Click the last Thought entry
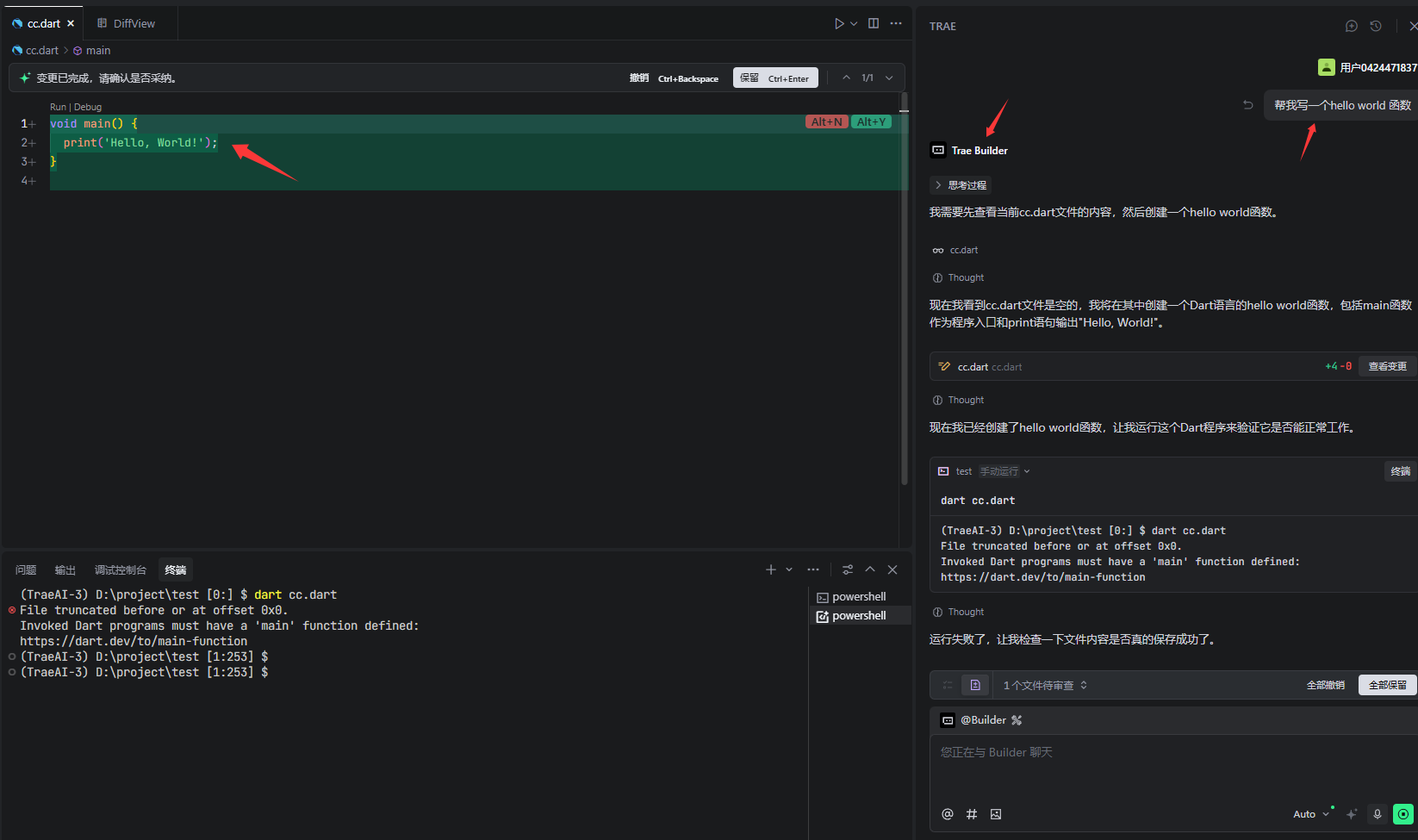This screenshot has width=1418, height=840. click(x=958, y=612)
